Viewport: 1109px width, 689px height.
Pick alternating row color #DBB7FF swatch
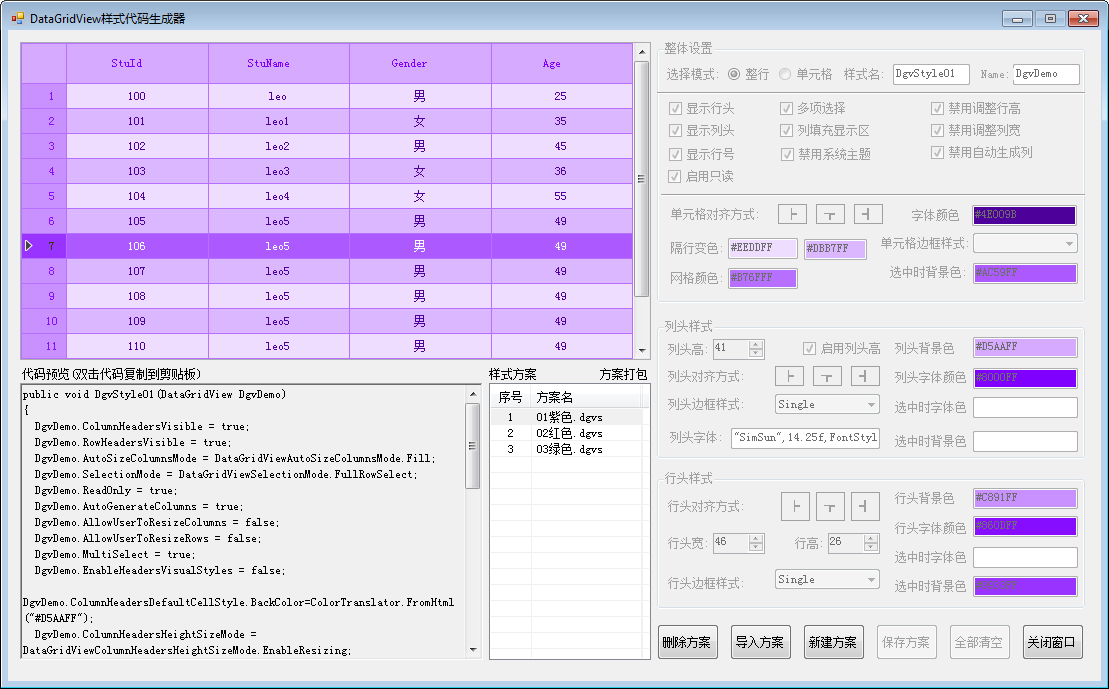pos(835,248)
